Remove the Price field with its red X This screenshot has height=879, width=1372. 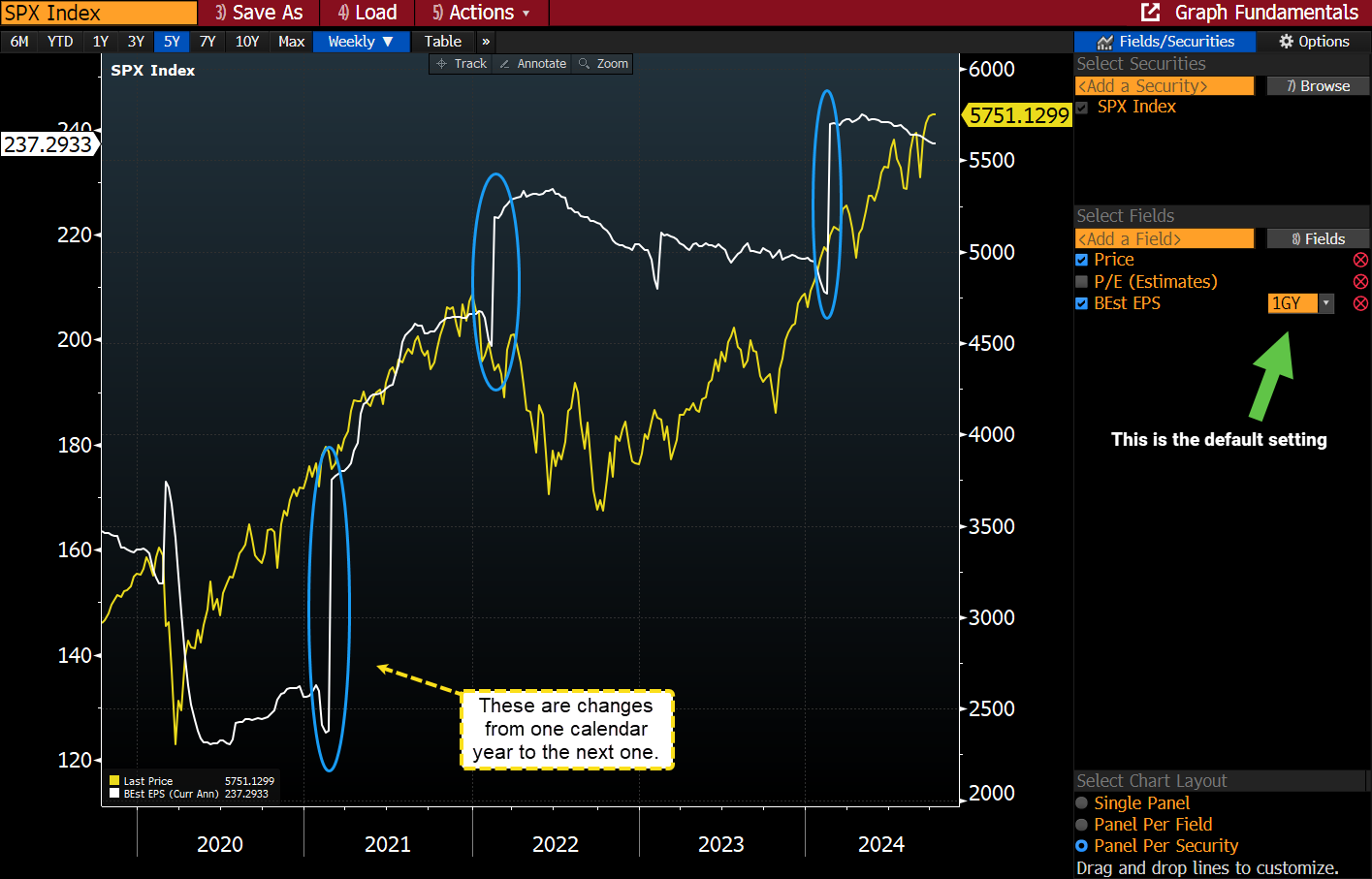point(1360,259)
